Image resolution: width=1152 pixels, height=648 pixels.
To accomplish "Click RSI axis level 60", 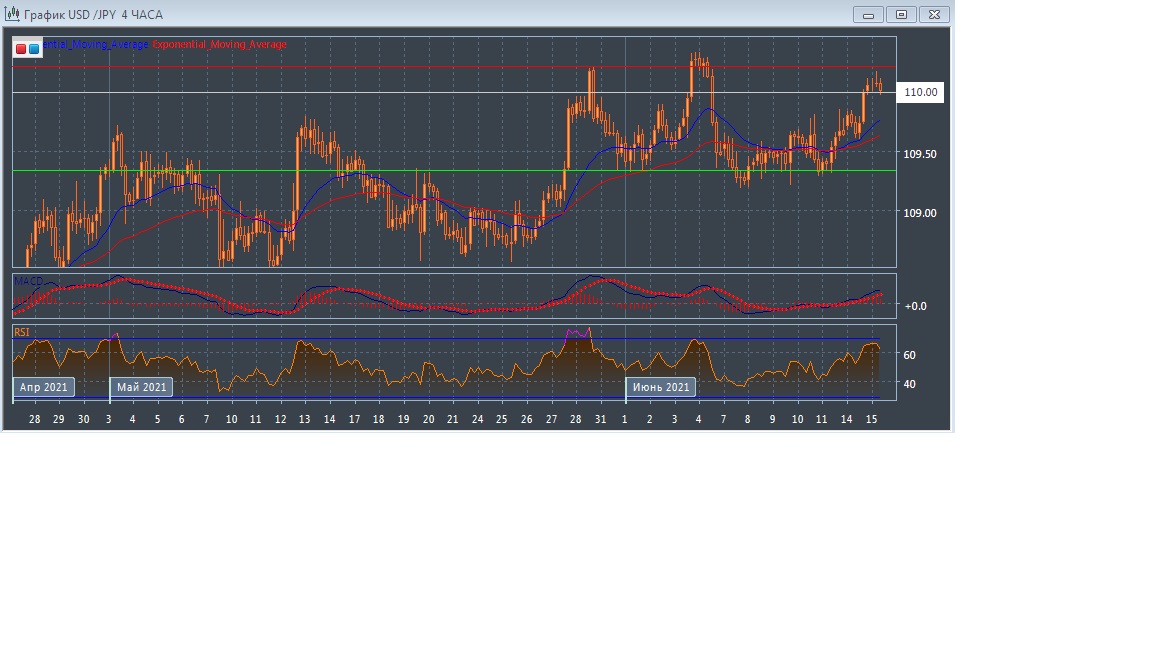I will click(910, 355).
